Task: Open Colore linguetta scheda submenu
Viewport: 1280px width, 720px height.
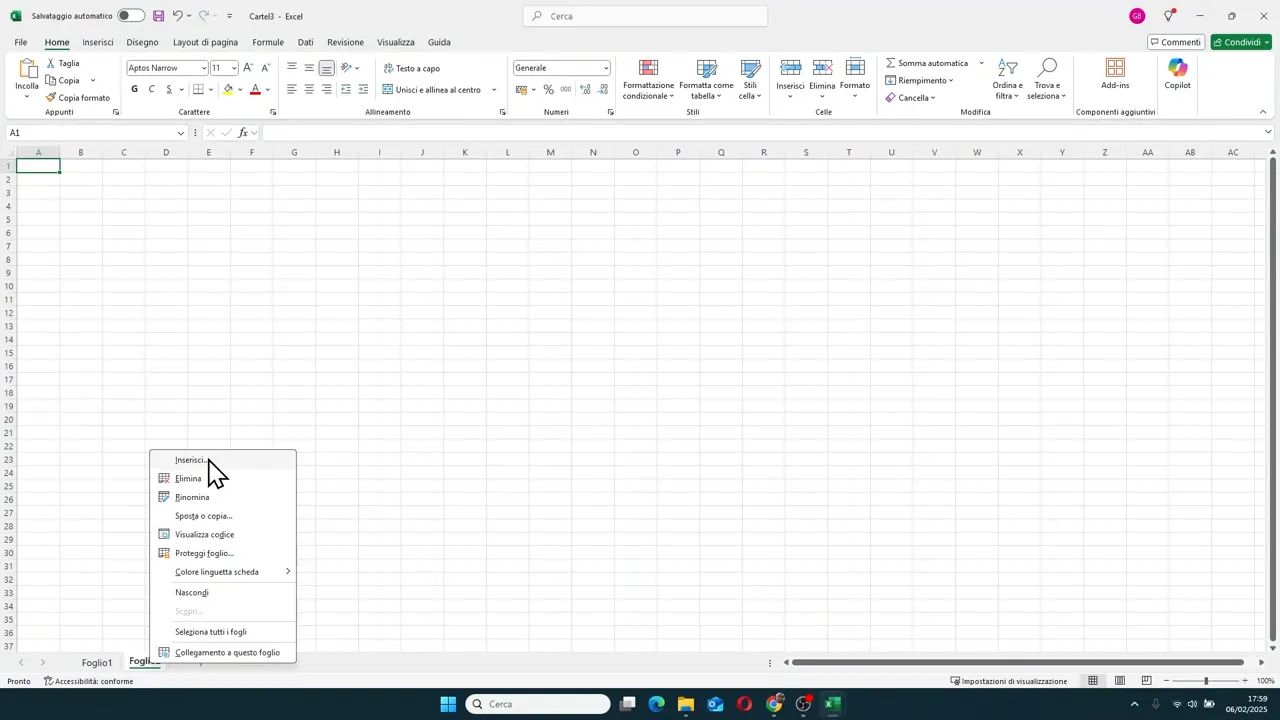Action: [x=223, y=572]
